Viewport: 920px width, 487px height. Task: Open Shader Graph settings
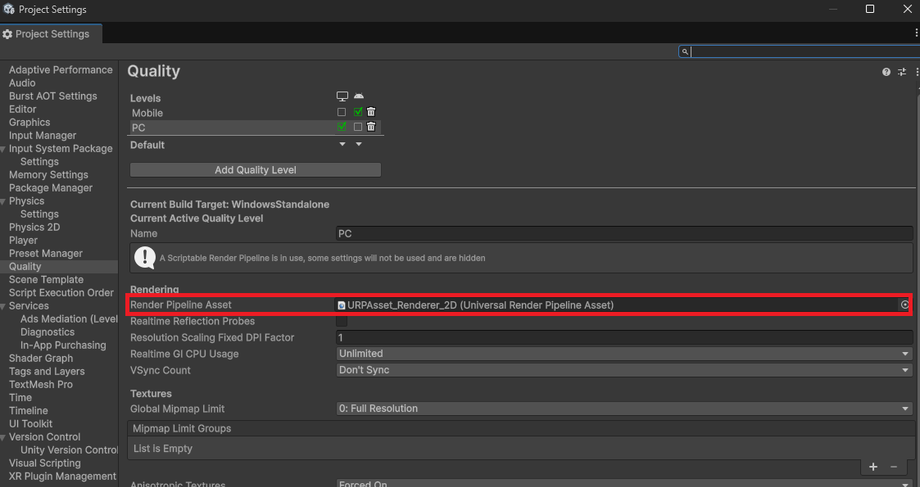pyautogui.click(x=40, y=358)
